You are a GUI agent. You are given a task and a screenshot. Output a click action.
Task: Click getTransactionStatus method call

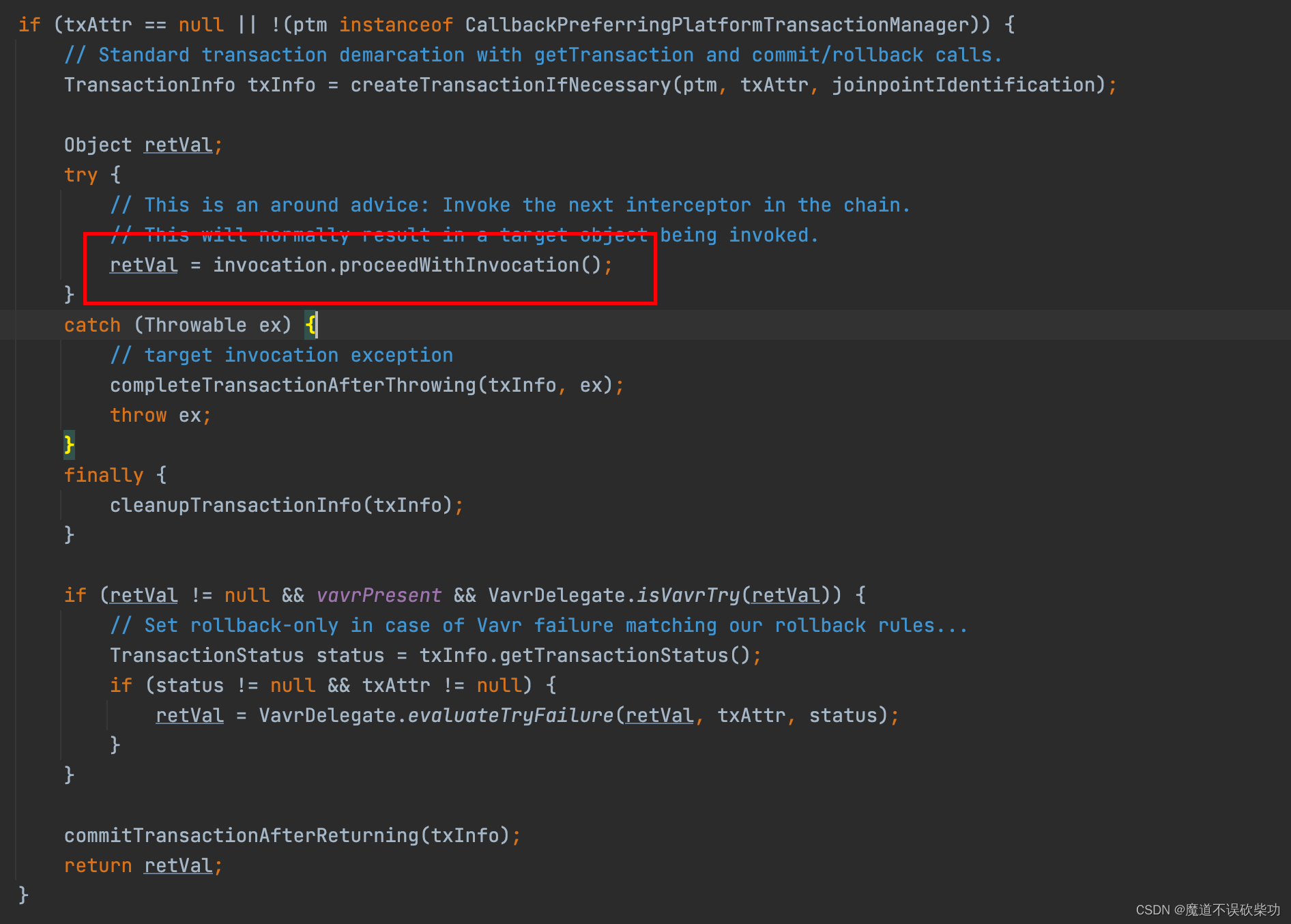point(614,656)
